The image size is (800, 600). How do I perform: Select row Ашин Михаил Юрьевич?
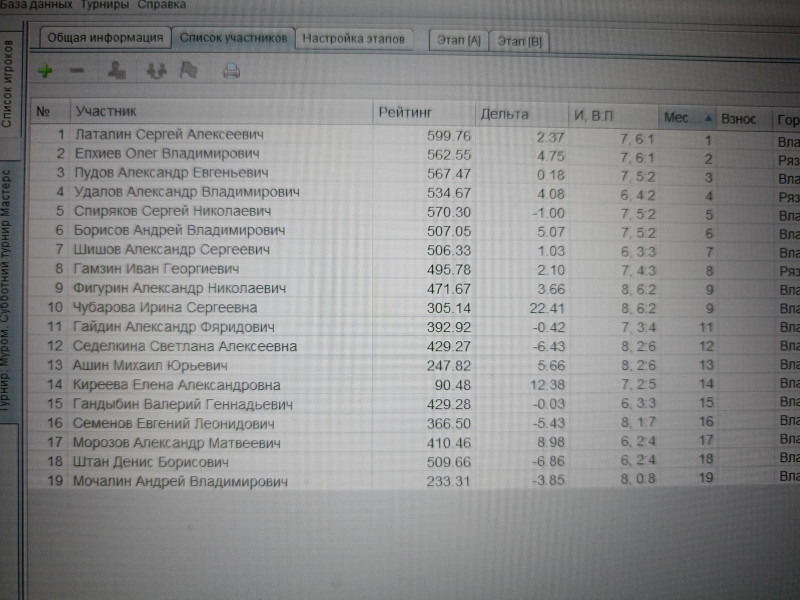coord(414,365)
